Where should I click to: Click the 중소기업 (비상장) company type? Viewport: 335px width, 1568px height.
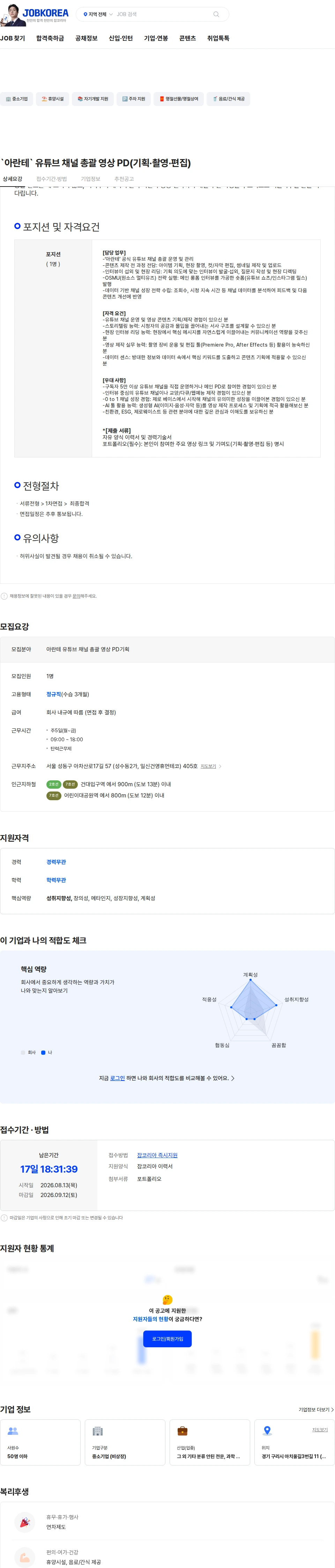(x=109, y=1457)
